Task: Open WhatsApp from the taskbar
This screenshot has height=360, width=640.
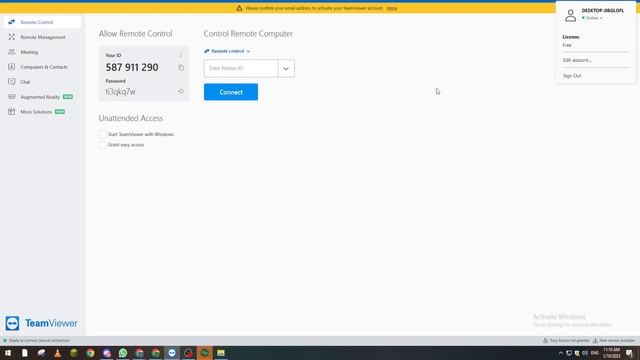Action: coord(123,353)
